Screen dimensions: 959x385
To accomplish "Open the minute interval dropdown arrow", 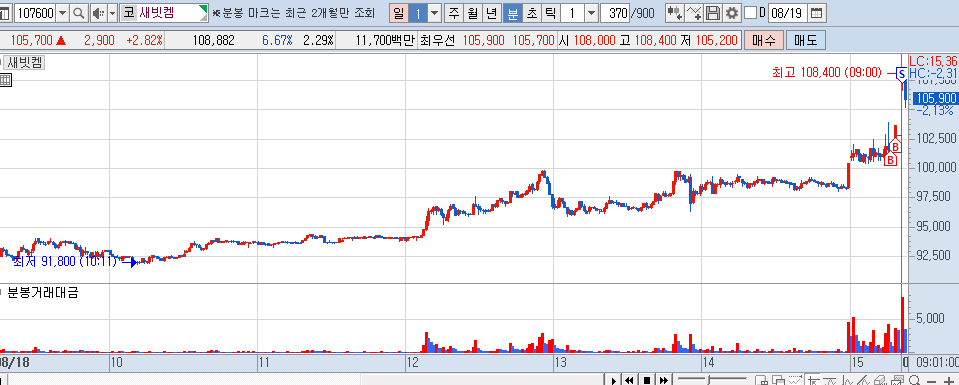I will [x=591, y=12].
